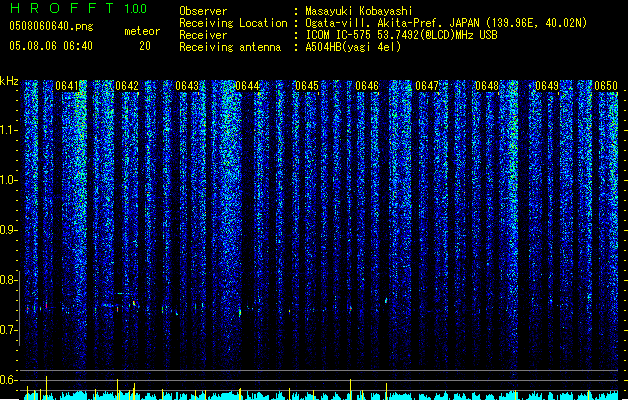The width and height of the screenshot is (629, 400).
Task: Click the 0642 time marker
Action: (x=127, y=86)
